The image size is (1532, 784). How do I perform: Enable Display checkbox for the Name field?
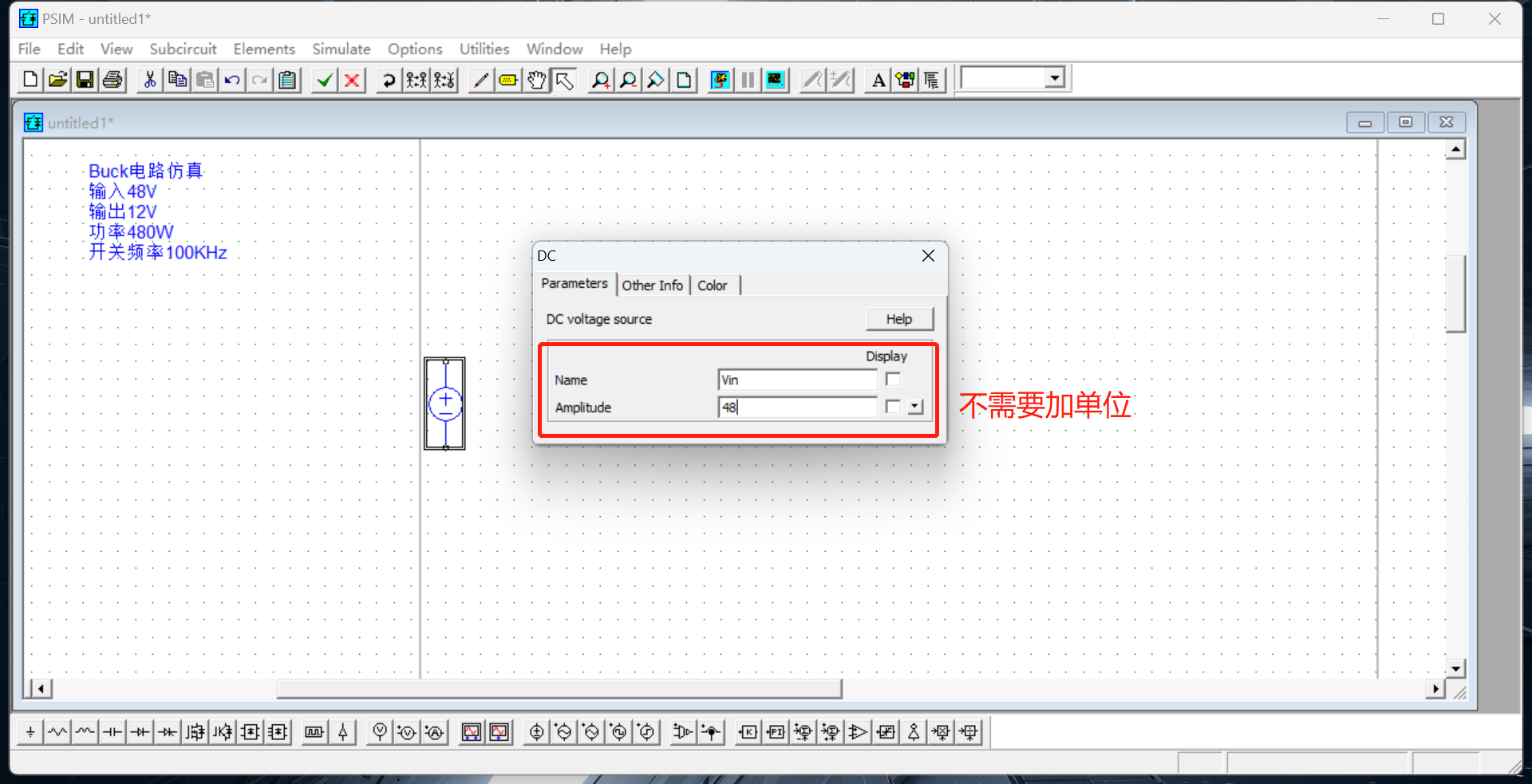tap(893, 380)
